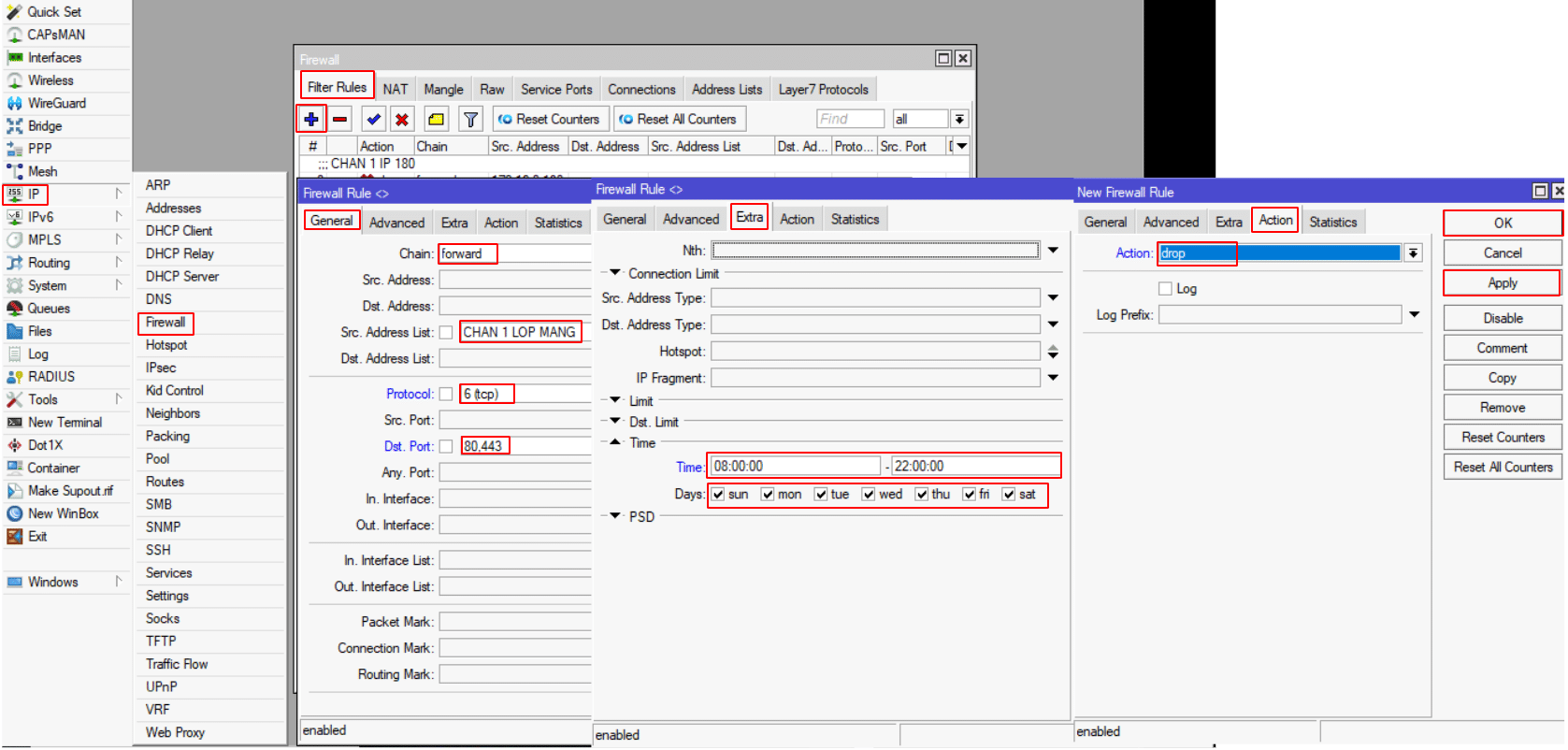Image resolution: width=1568 pixels, height=750 pixels.
Task: Click the red X disable rule icon
Action: pyautogui.click(x=401, y=119)
